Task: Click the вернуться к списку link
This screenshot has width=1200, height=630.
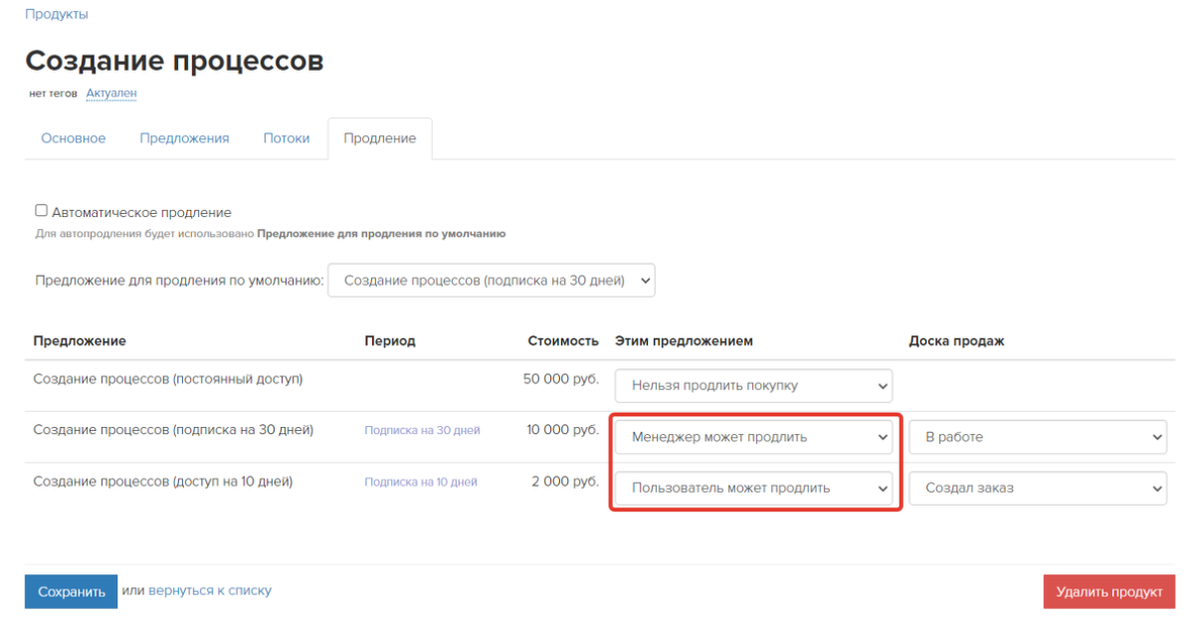Action: tap(210, 590)
